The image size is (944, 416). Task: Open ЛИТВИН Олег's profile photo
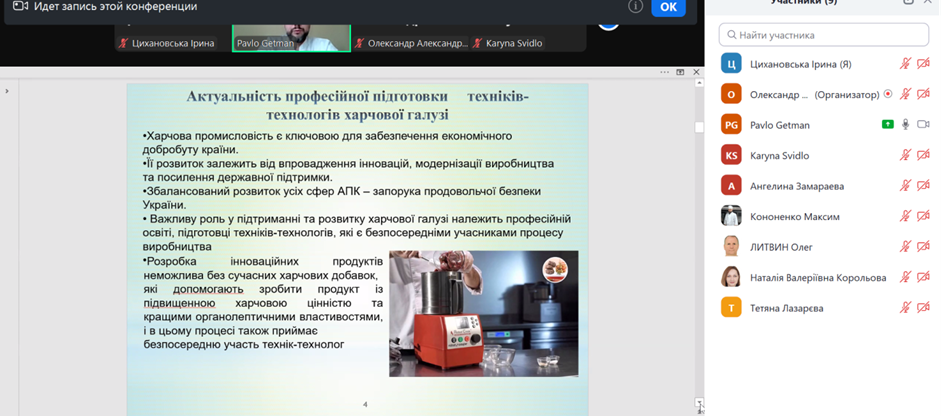point(731,247)
